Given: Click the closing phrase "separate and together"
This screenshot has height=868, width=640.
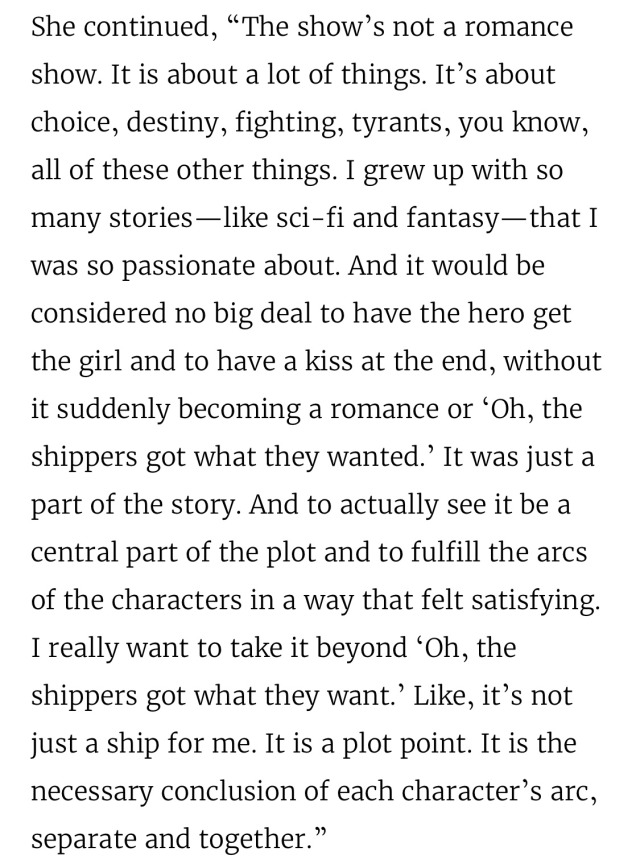Looking at the screenshot, I should [170, 839].
